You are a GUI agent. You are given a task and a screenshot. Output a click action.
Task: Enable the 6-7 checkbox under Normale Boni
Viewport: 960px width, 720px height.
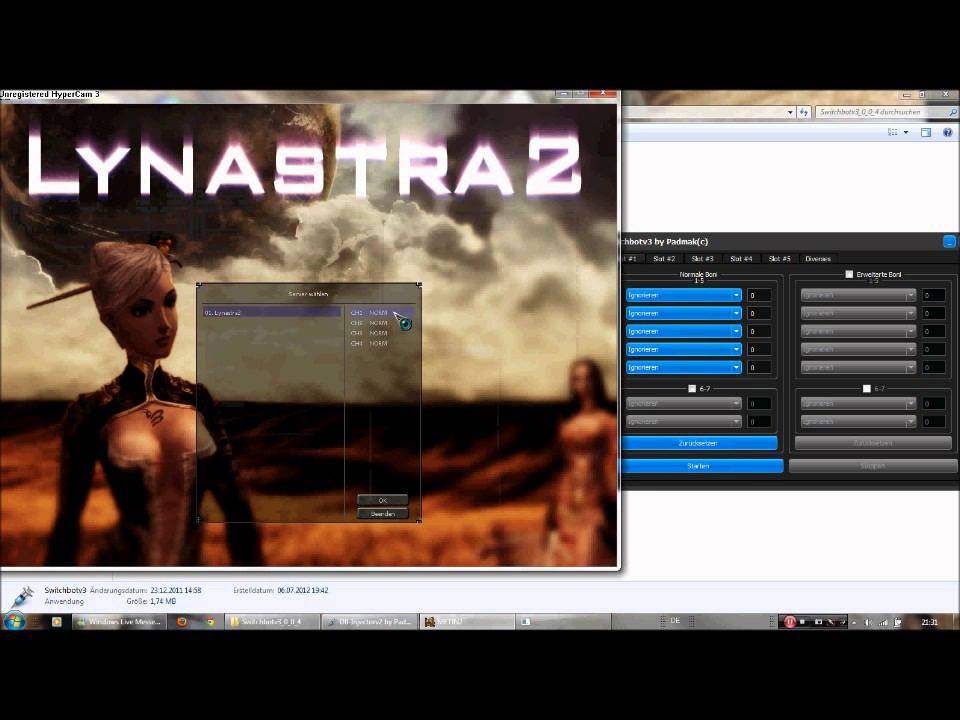(692, 388)
